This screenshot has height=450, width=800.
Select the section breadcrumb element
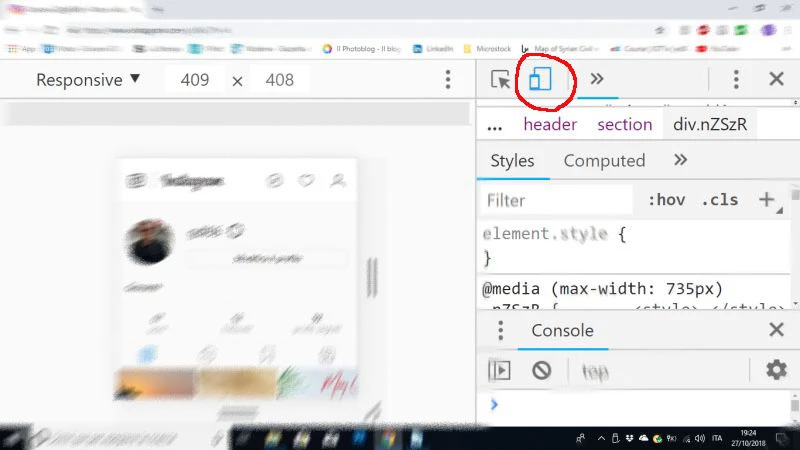tap(624, 124)
